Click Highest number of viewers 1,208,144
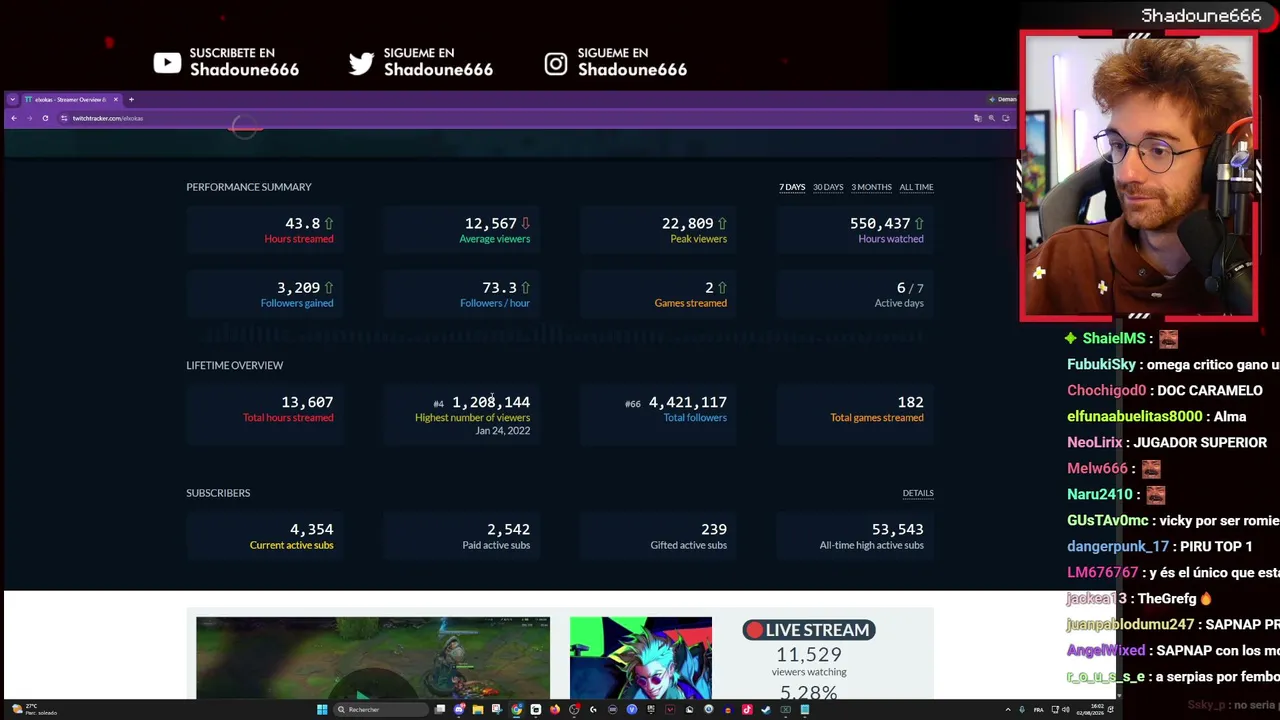 (491, 402)
